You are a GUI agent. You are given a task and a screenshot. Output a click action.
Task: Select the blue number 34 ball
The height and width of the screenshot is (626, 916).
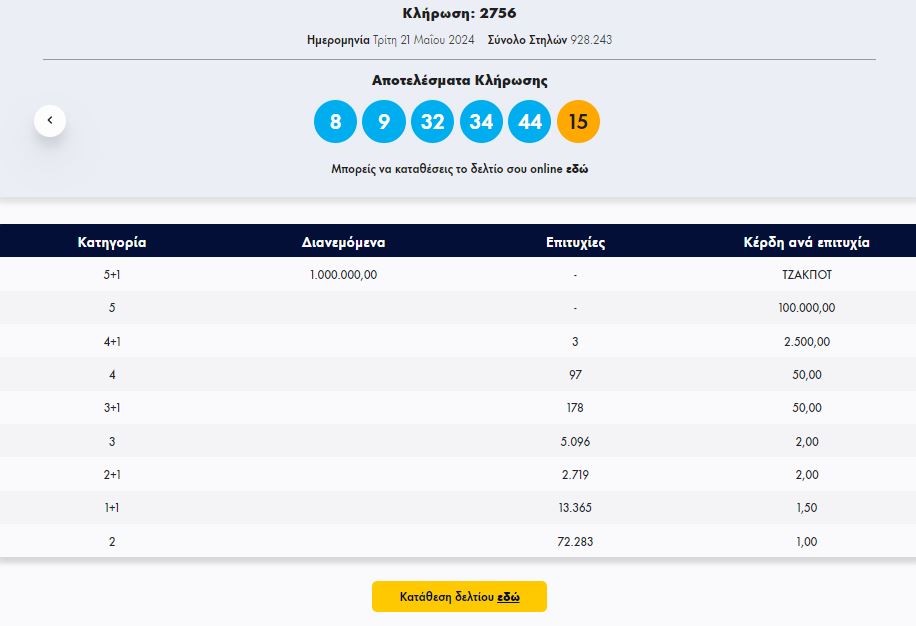point(481,122)
